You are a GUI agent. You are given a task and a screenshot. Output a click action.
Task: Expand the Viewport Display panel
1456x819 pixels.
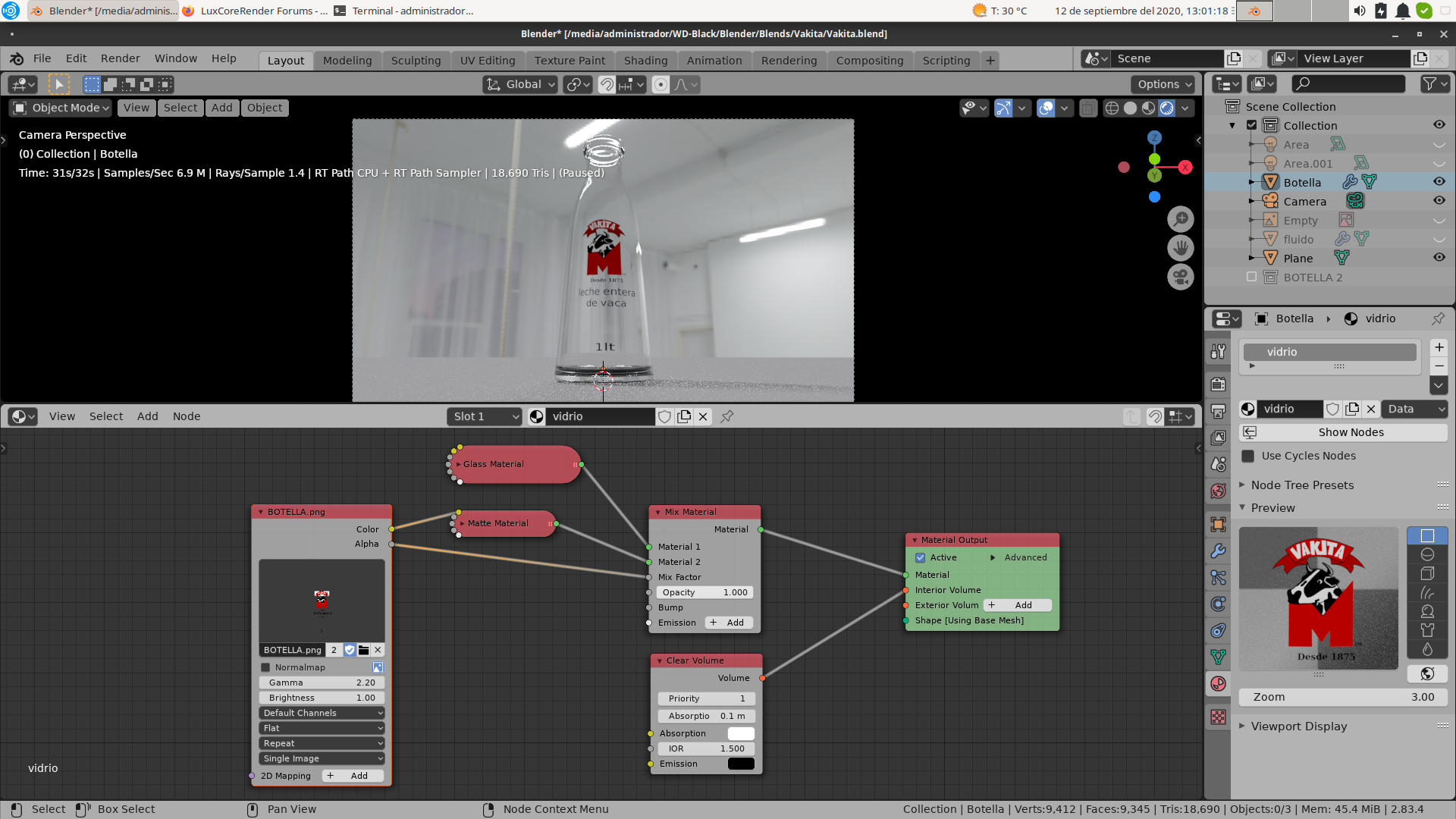(1298, 726)
